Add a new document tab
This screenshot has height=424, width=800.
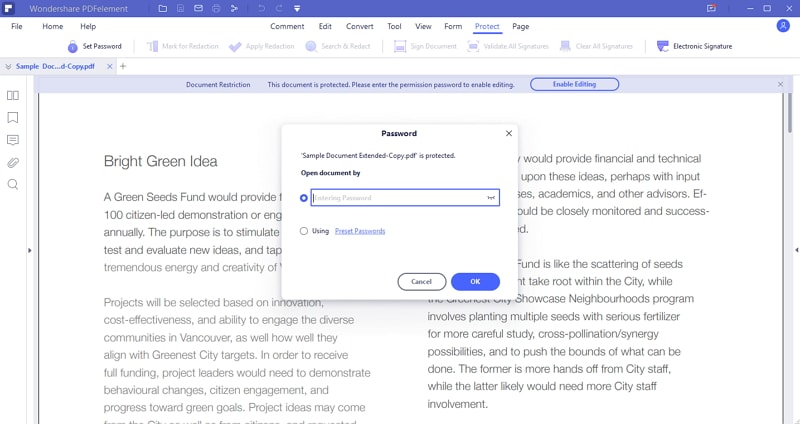click(x=123, y=66)
